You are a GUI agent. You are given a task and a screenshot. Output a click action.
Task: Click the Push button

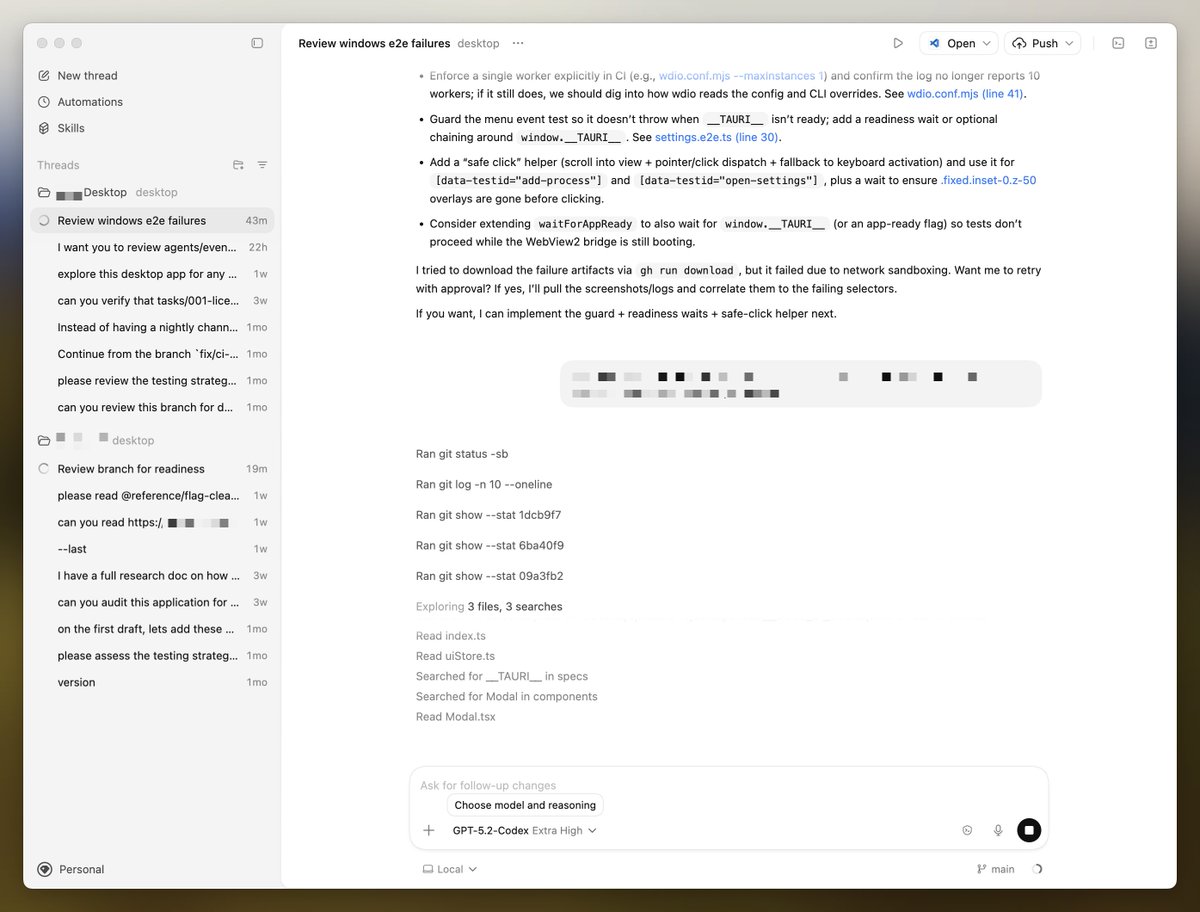click(1035, 43)
